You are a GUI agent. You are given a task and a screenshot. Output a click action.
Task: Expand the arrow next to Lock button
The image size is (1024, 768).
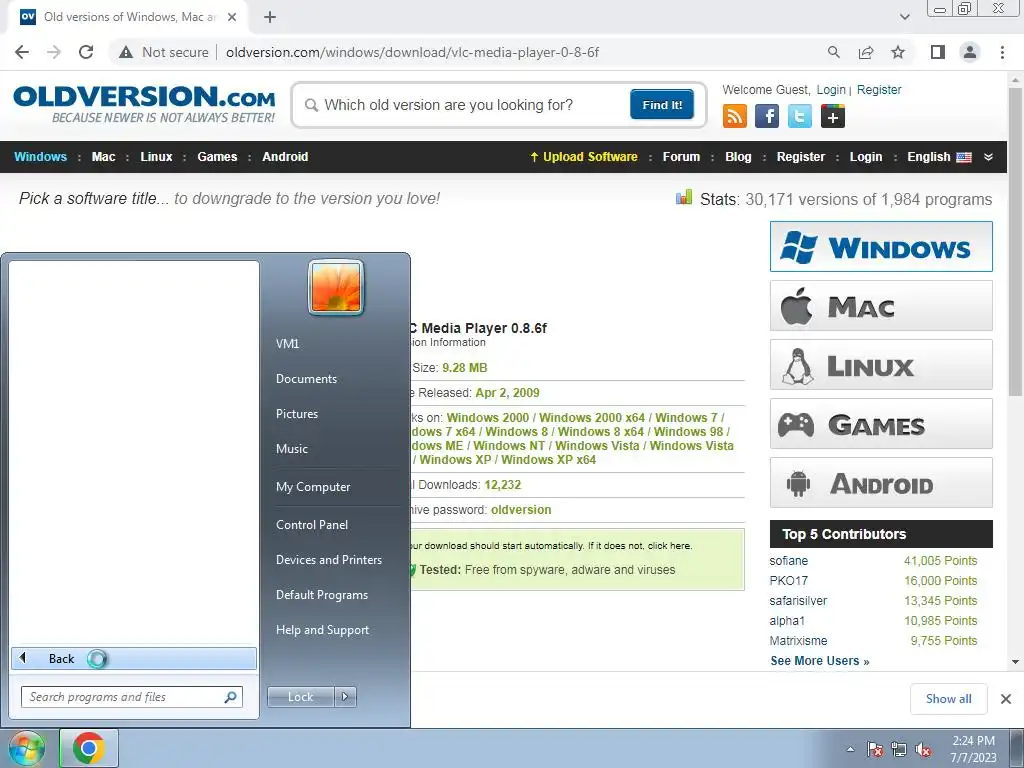click(345, 697)
